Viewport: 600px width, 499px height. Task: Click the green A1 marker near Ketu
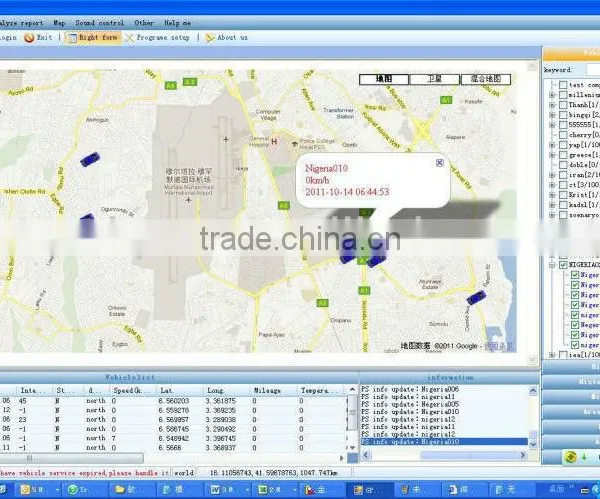446,100
